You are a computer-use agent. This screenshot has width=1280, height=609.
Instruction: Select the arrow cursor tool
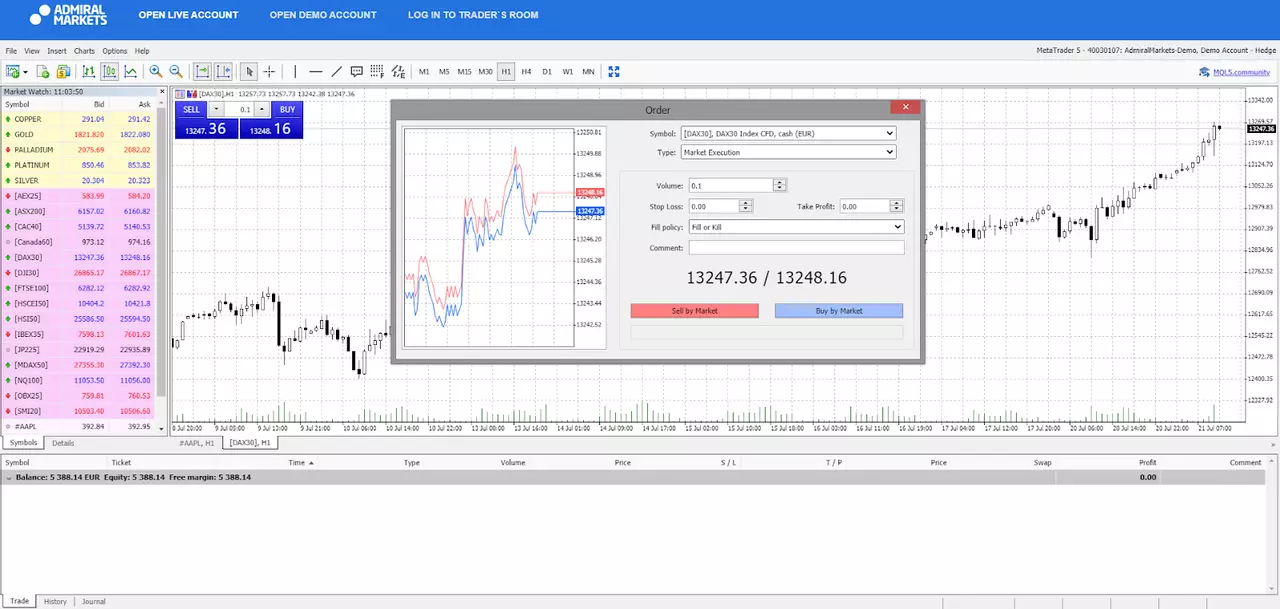pos(249,71)
